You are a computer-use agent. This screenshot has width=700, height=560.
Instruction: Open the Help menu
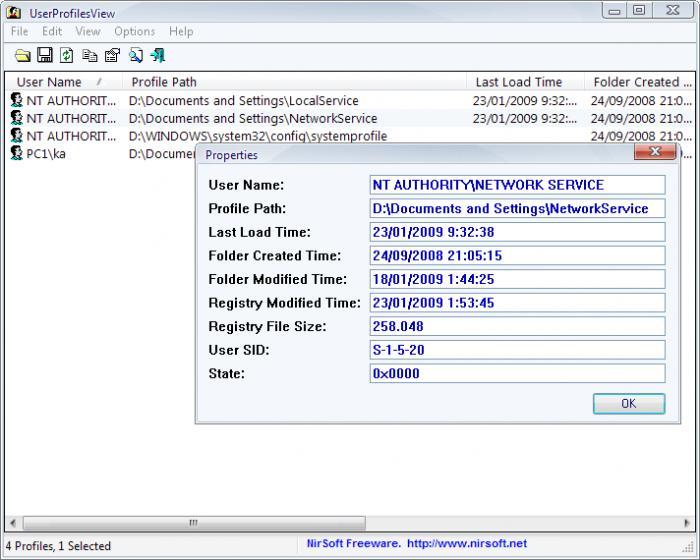pyautogui.click(x=181, y=31)
